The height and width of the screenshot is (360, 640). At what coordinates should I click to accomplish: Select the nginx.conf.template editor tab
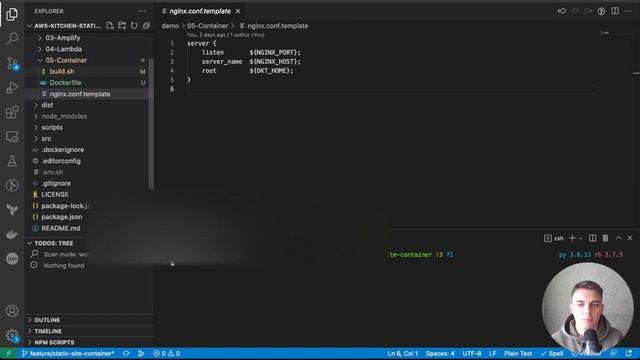click(200, 11)
